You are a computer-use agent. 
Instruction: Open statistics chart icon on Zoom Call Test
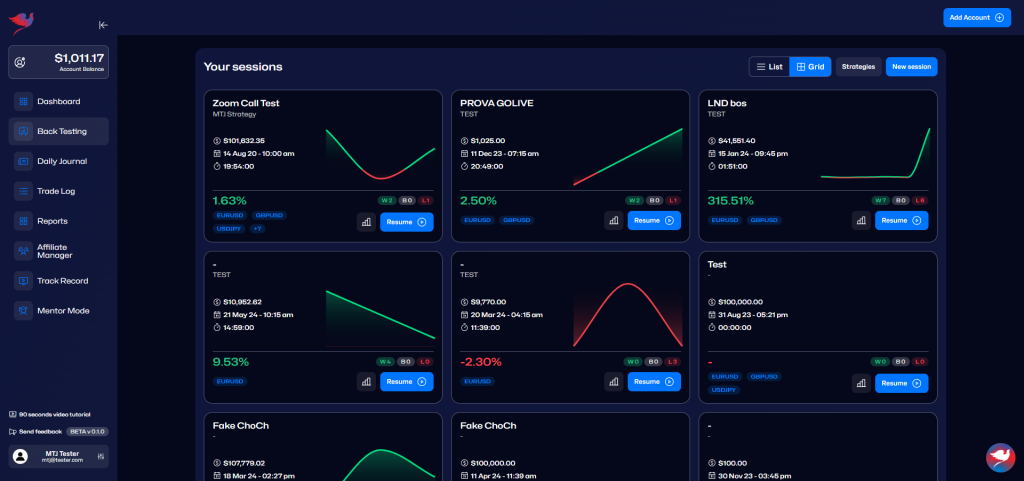pos(366,221)
